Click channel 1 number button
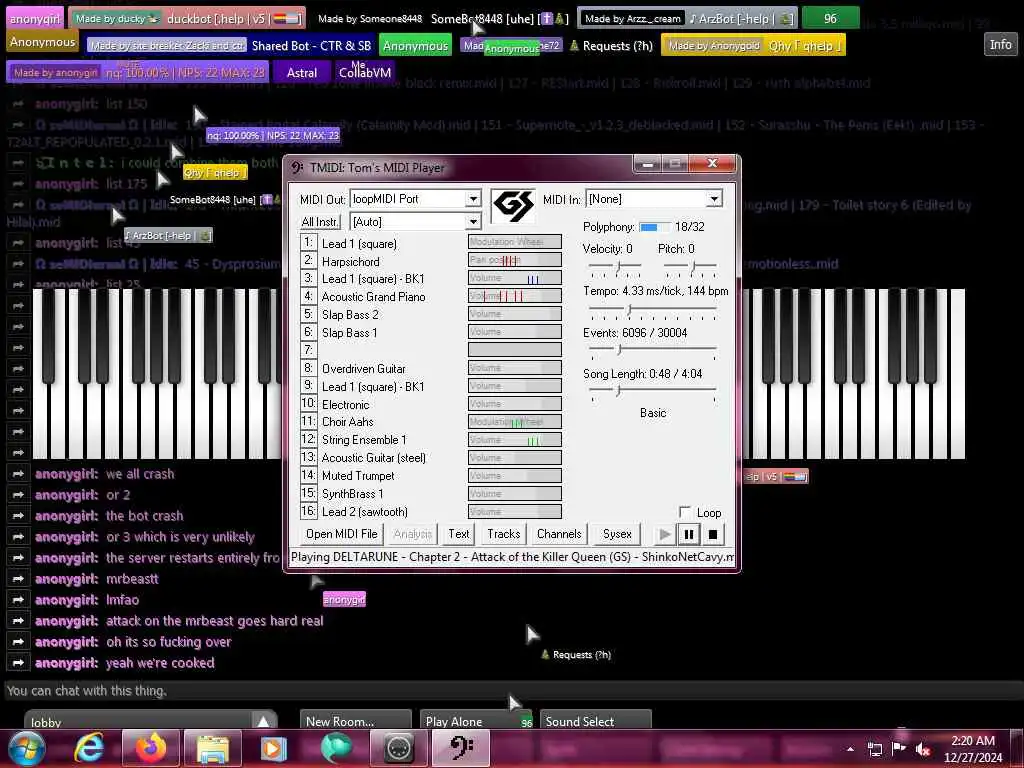This screenshot has height=768, width=1024. pos(308,242)
